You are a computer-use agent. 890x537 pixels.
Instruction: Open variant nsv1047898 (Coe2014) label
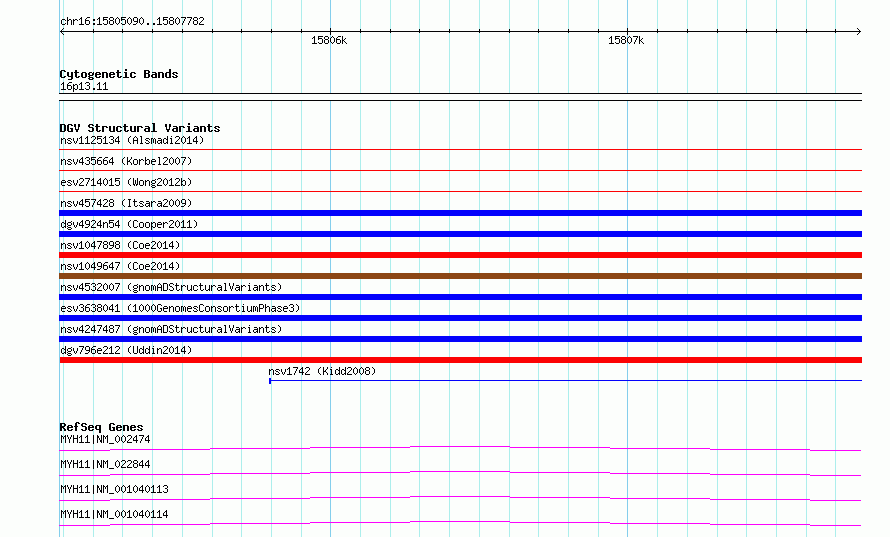click(120, 245)
